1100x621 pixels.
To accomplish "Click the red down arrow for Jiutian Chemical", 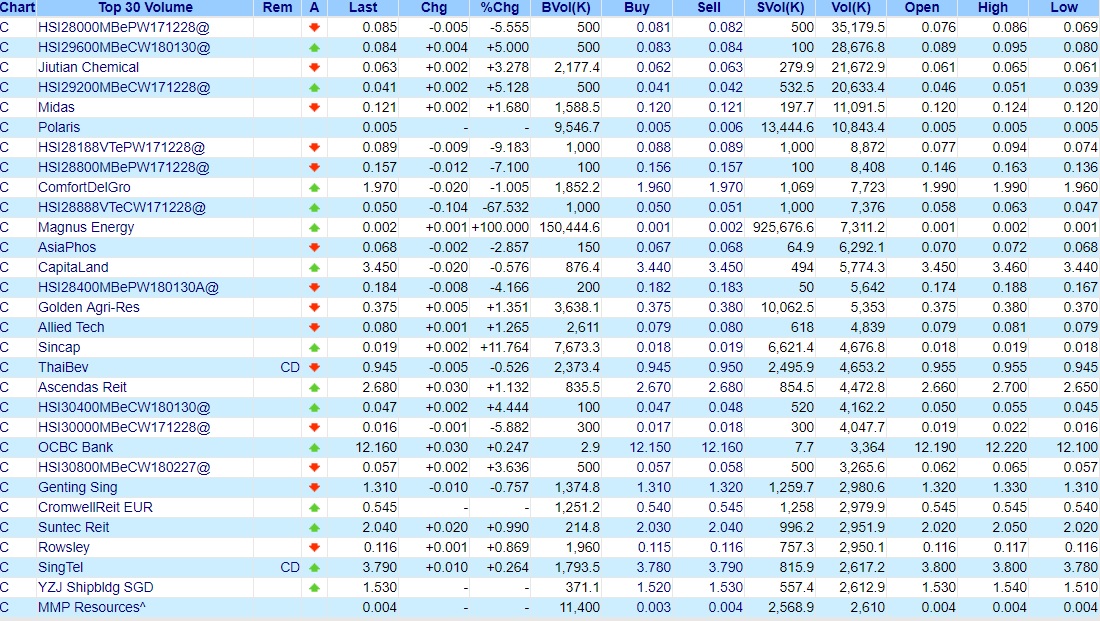I will pos(314,67).
